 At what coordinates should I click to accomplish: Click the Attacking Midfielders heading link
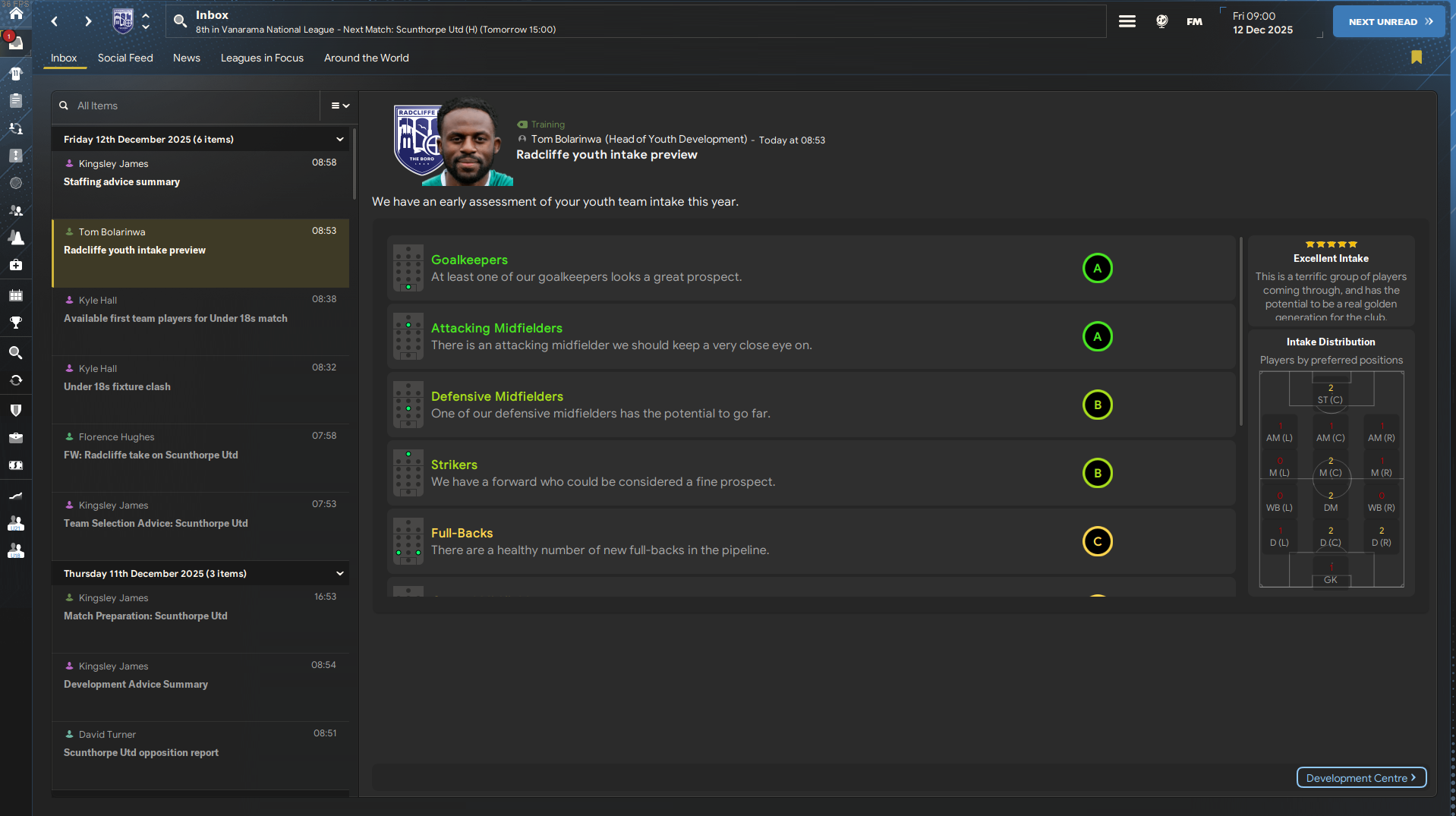click(496, 328)
